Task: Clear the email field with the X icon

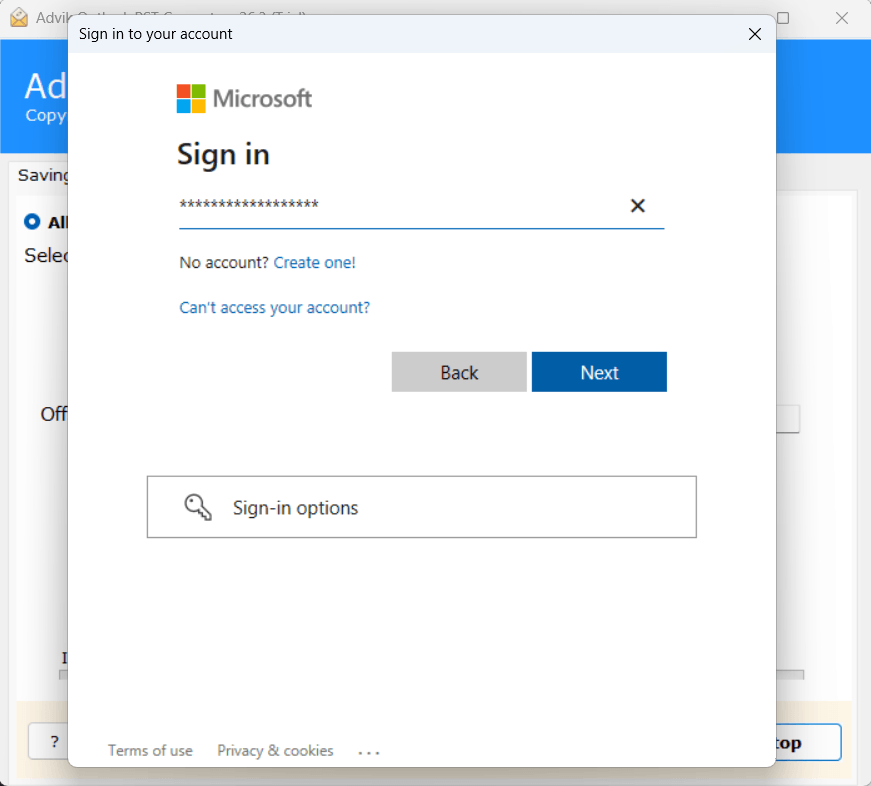Action: pyautogui.click(x=637, y=206)
